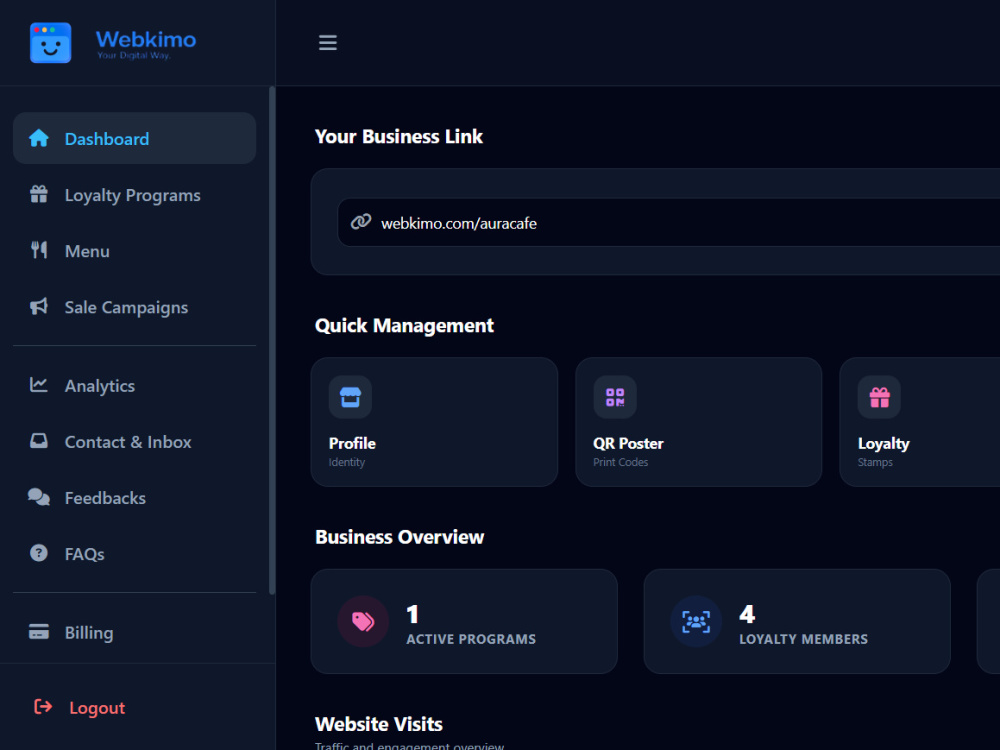Open Contact & Inbox
Image resolution: width=1000 pixels, height=750 pixels.
[135, 441]
